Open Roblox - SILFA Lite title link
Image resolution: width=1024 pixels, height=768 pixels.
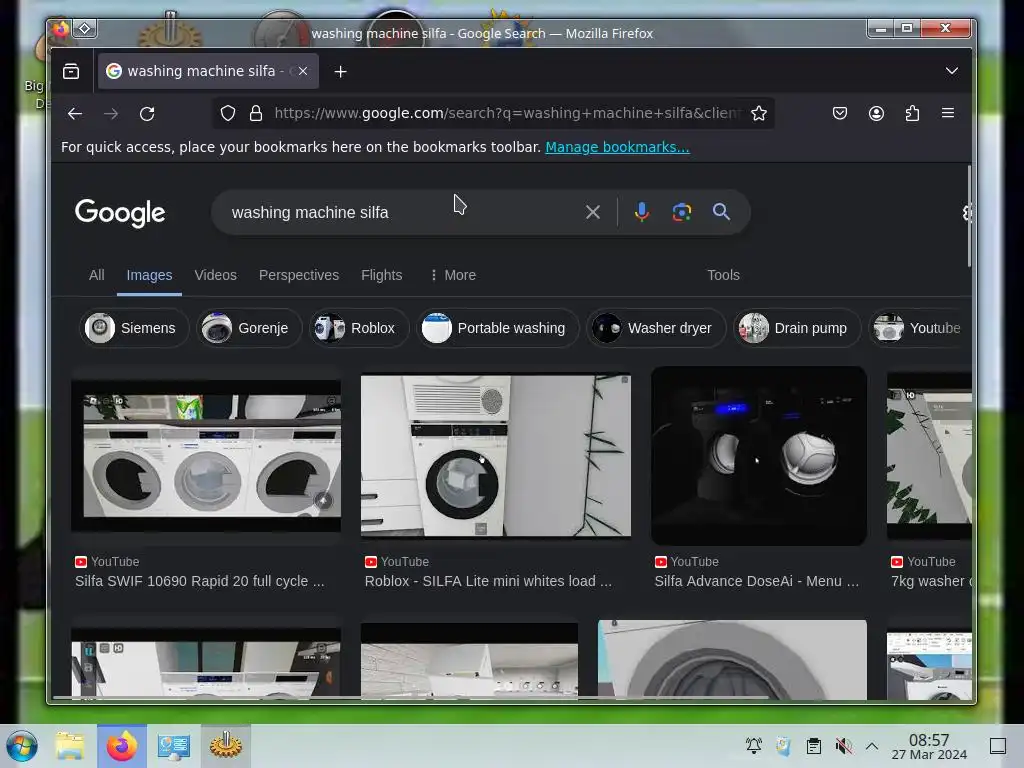pos(488,581)
